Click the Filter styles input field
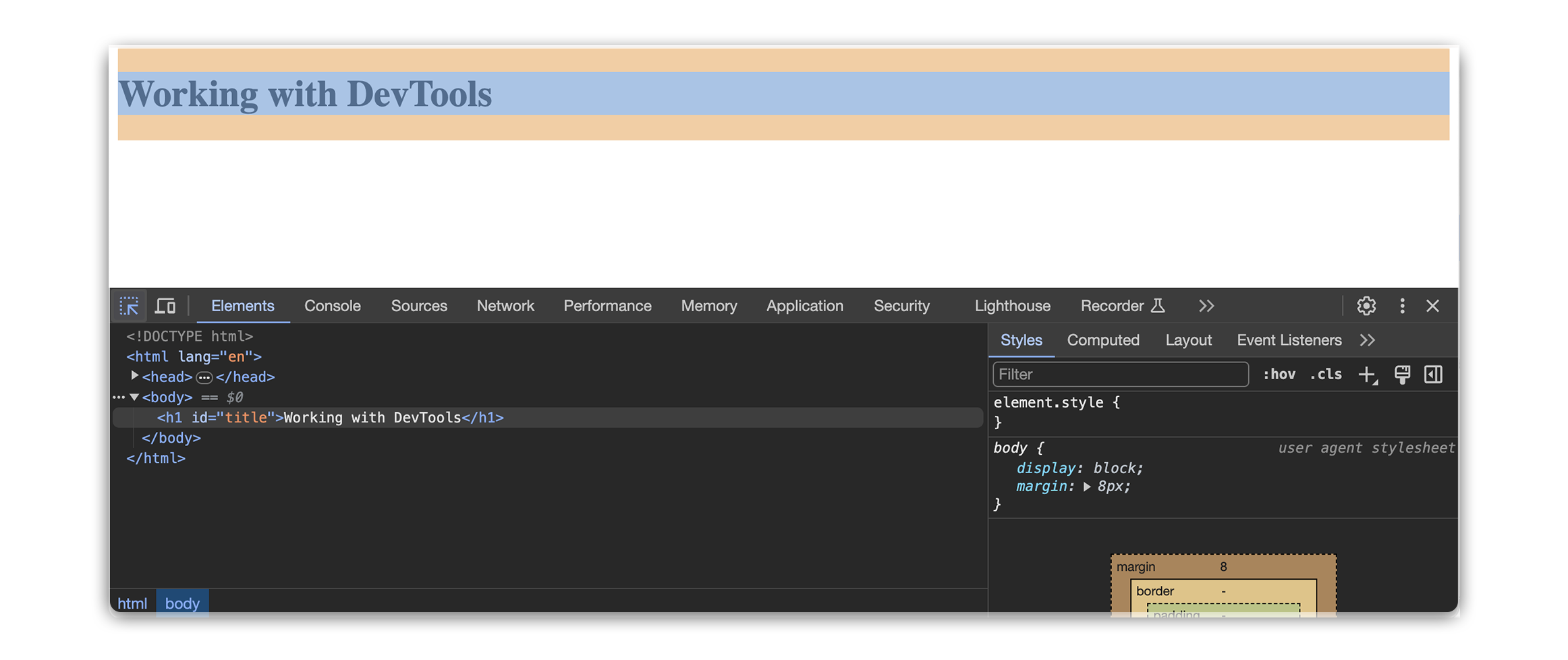 (1120, 375)
